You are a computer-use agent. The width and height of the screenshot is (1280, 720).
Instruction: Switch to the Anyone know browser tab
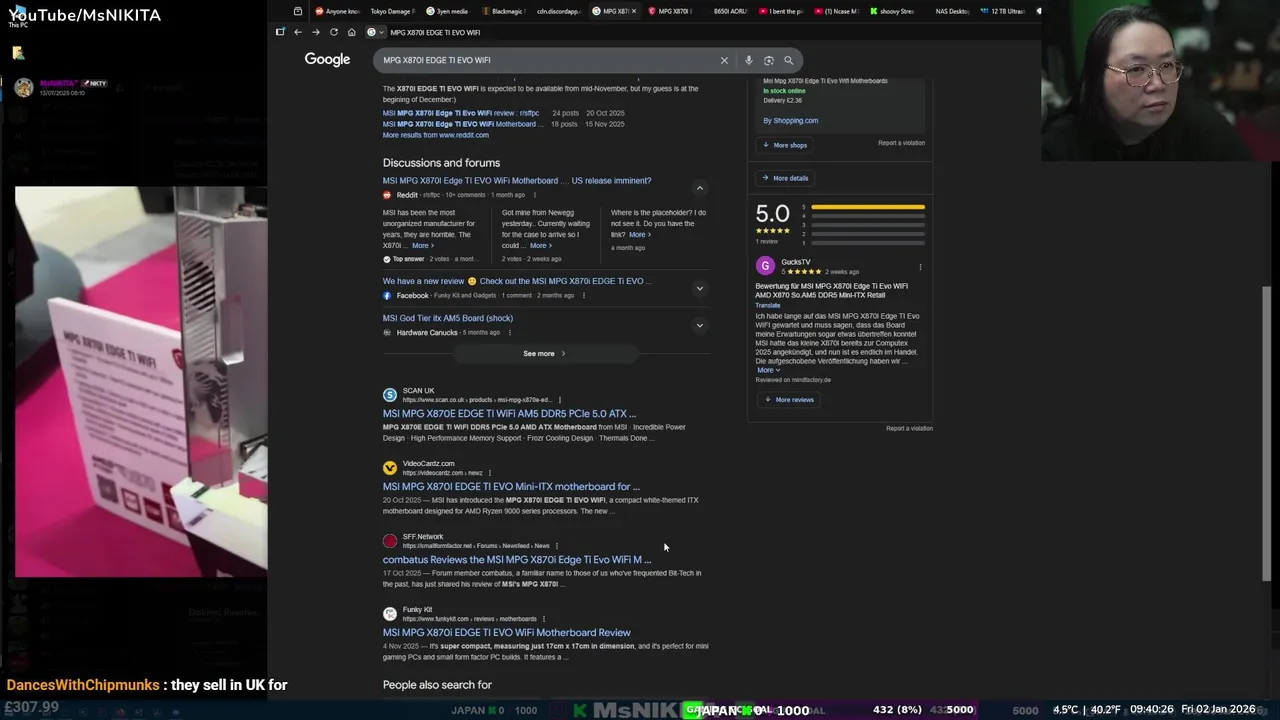pos(337,11)
